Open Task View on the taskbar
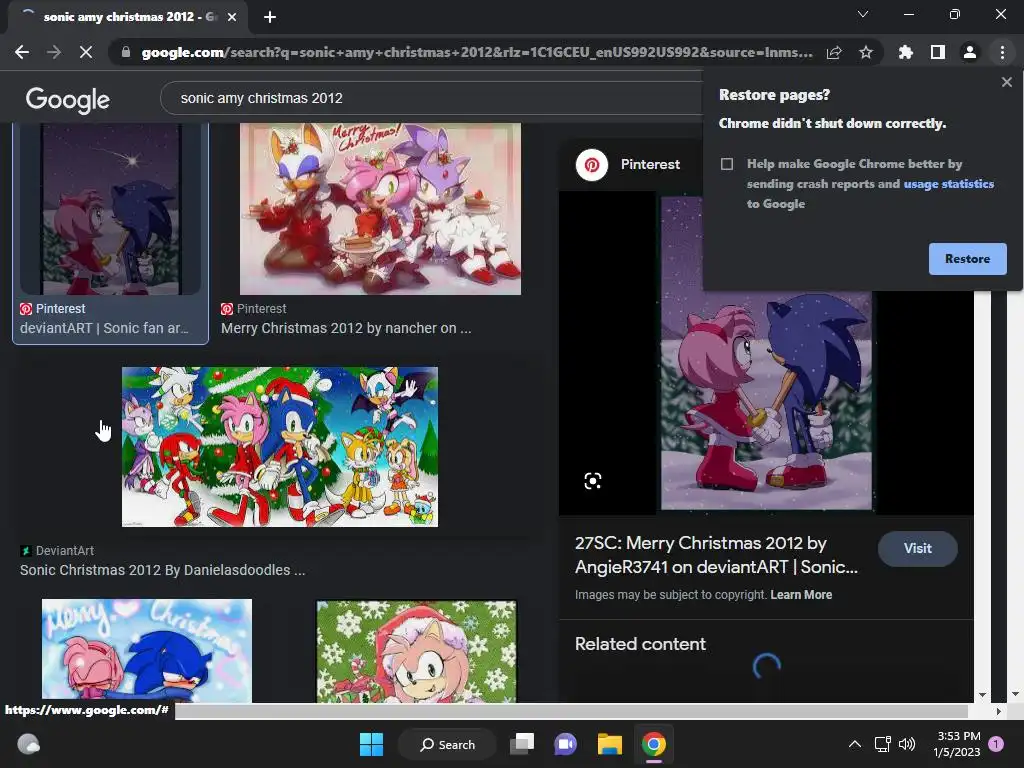Screen dimensions: 1024x768 tap(521, 744)
